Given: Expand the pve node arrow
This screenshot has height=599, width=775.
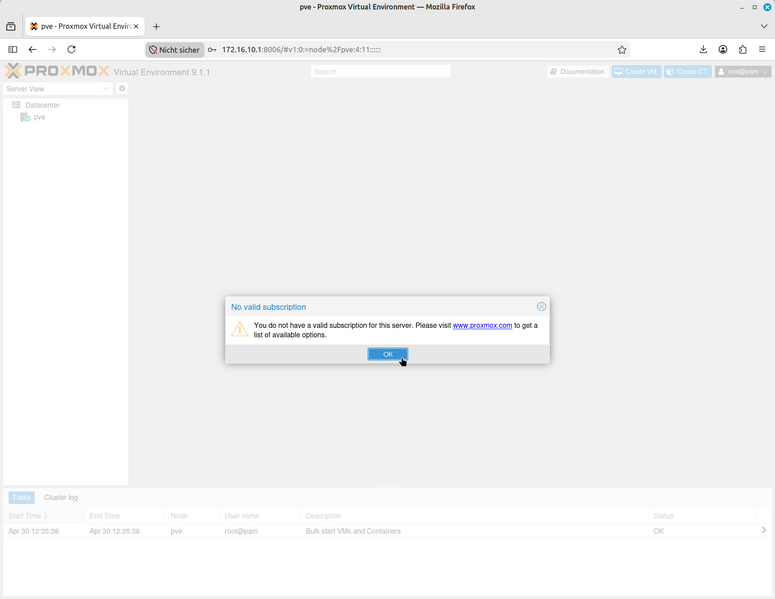Looking at the screenshot, I should [x=16, y=117].
